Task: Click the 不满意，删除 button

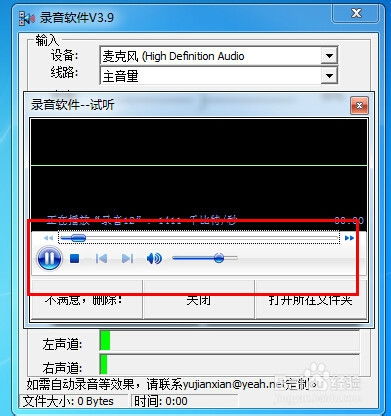Action: [87, 300]
